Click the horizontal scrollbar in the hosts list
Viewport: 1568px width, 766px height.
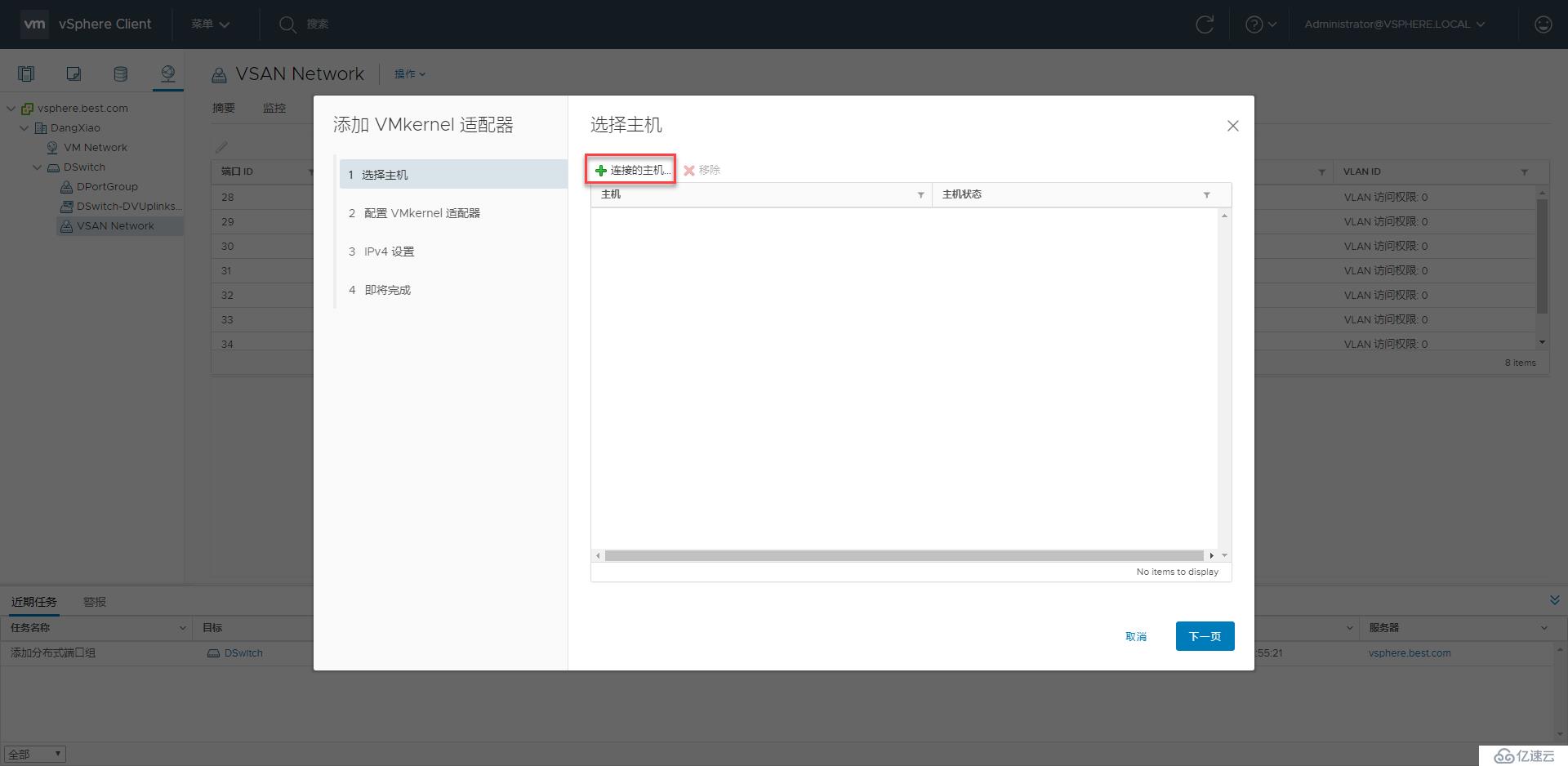904,555
